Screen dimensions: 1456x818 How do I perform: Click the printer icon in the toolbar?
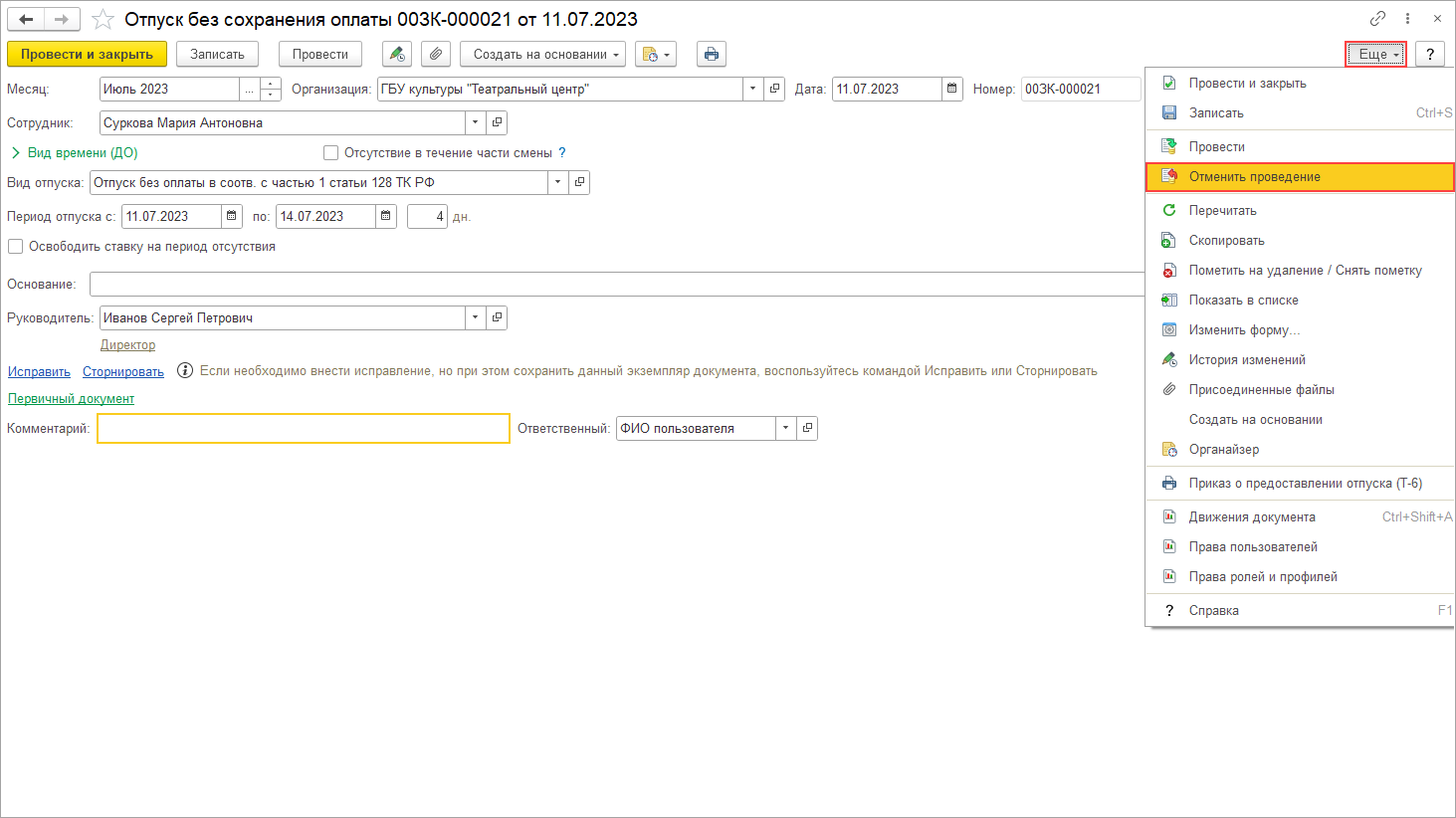pyautogui.click(x=711, y=54)
